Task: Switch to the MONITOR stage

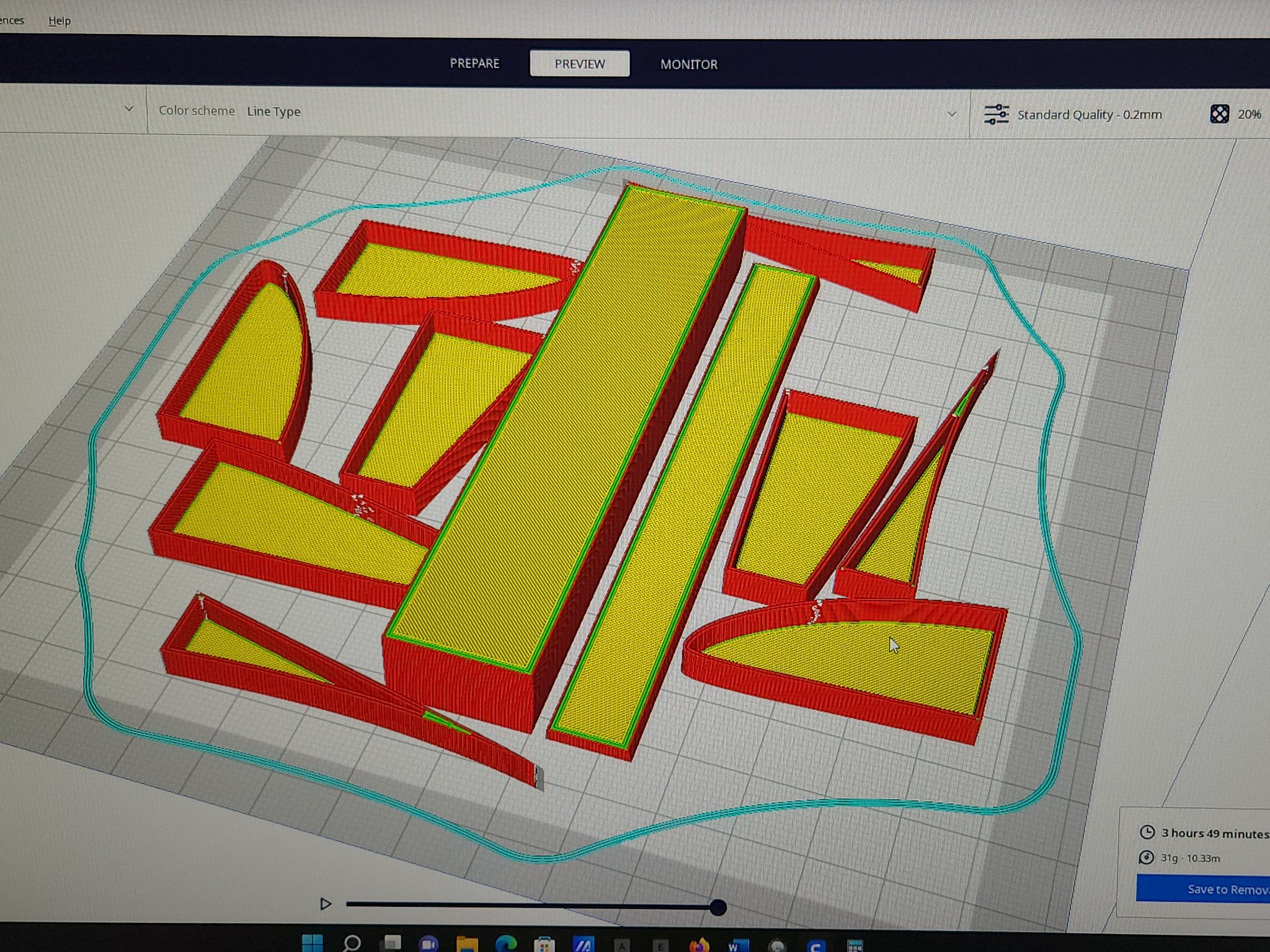Action: 688,64
